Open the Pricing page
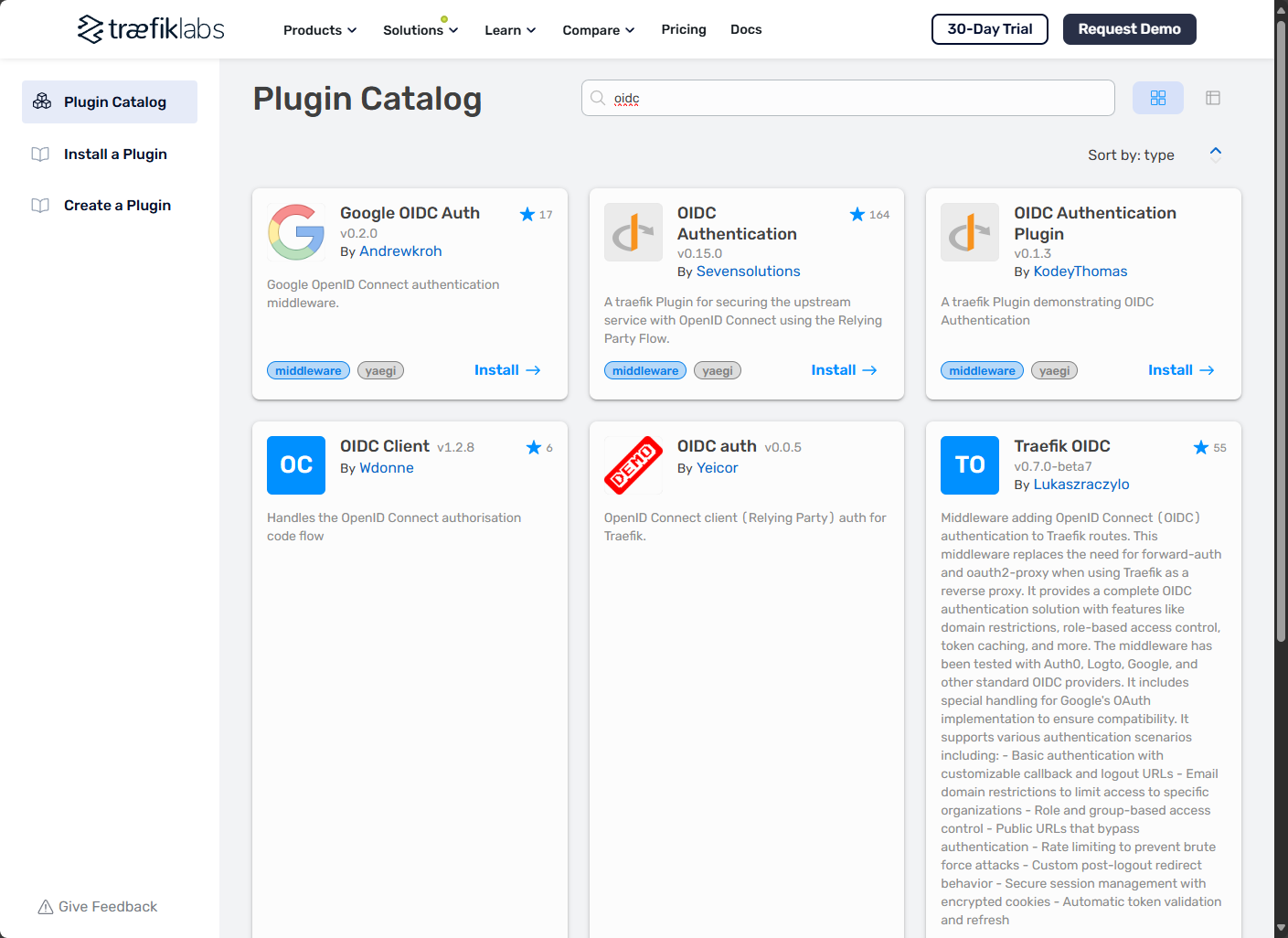 pyautogui.click(x=684, y=29)
